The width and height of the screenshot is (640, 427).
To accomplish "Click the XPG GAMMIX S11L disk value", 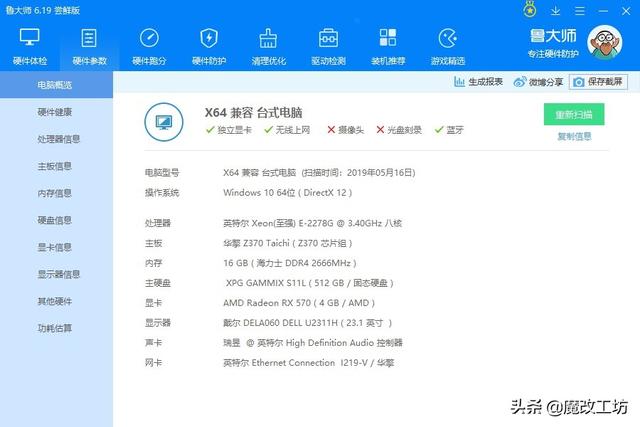I will point(309,283).
